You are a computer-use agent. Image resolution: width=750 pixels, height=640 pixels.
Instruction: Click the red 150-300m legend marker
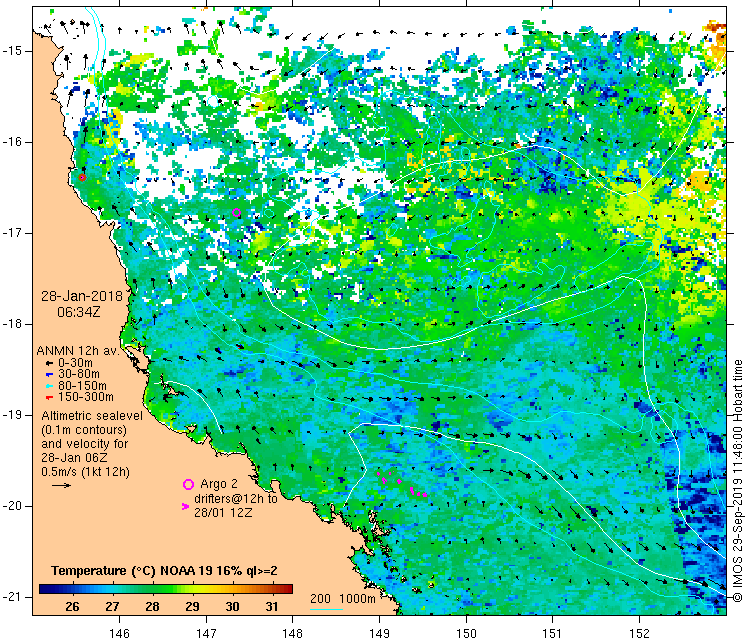pos(49,397)
